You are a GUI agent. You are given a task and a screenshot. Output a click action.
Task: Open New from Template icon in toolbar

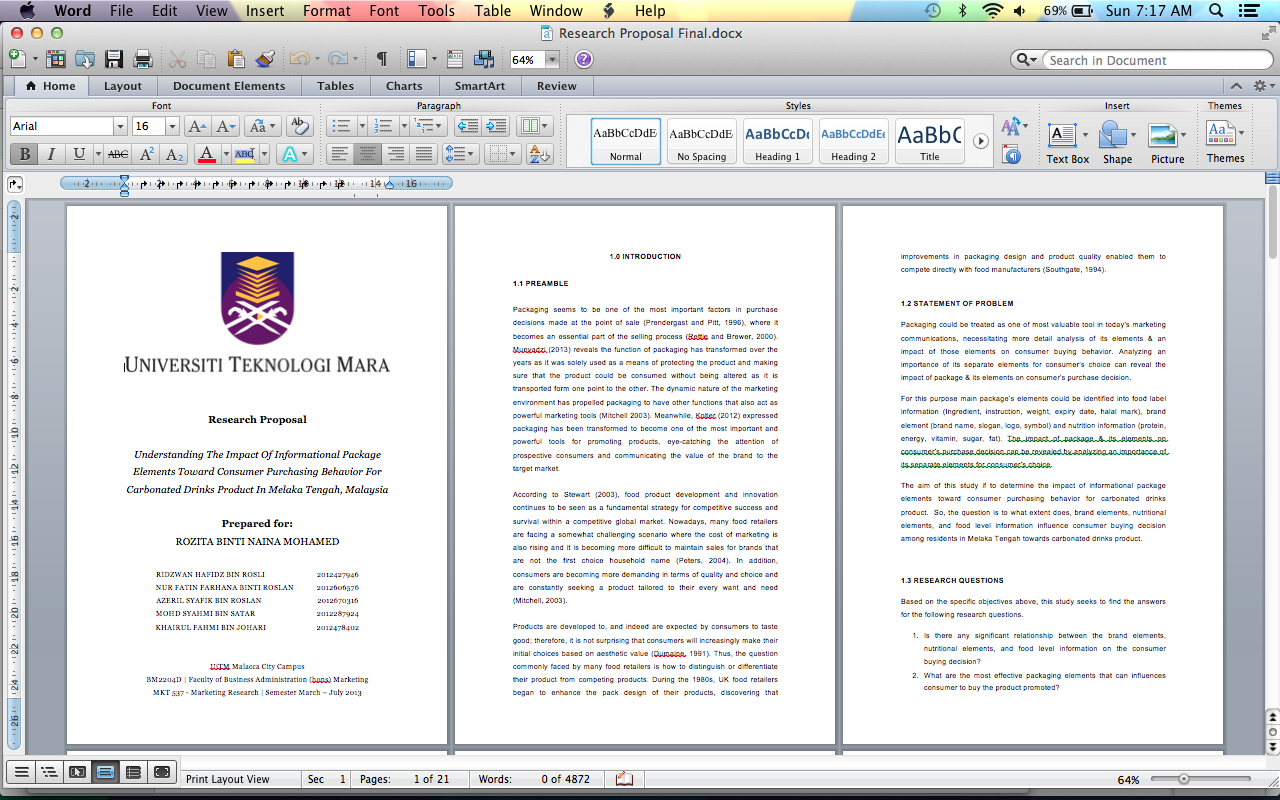click(55, 59)
